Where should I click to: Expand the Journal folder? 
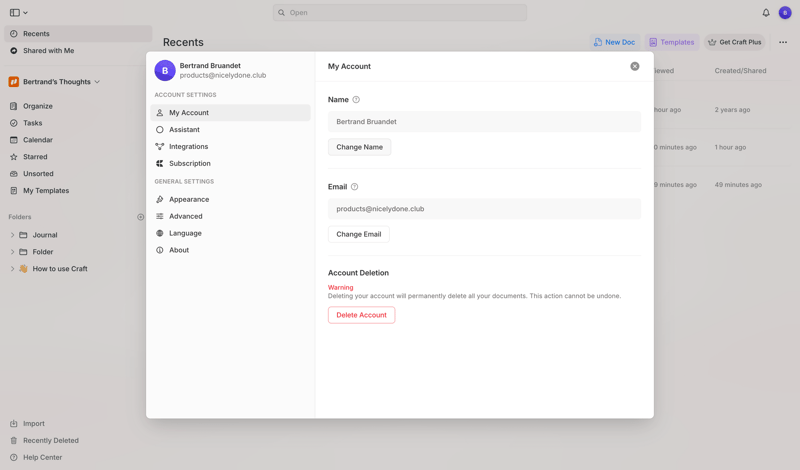(13, 235)
